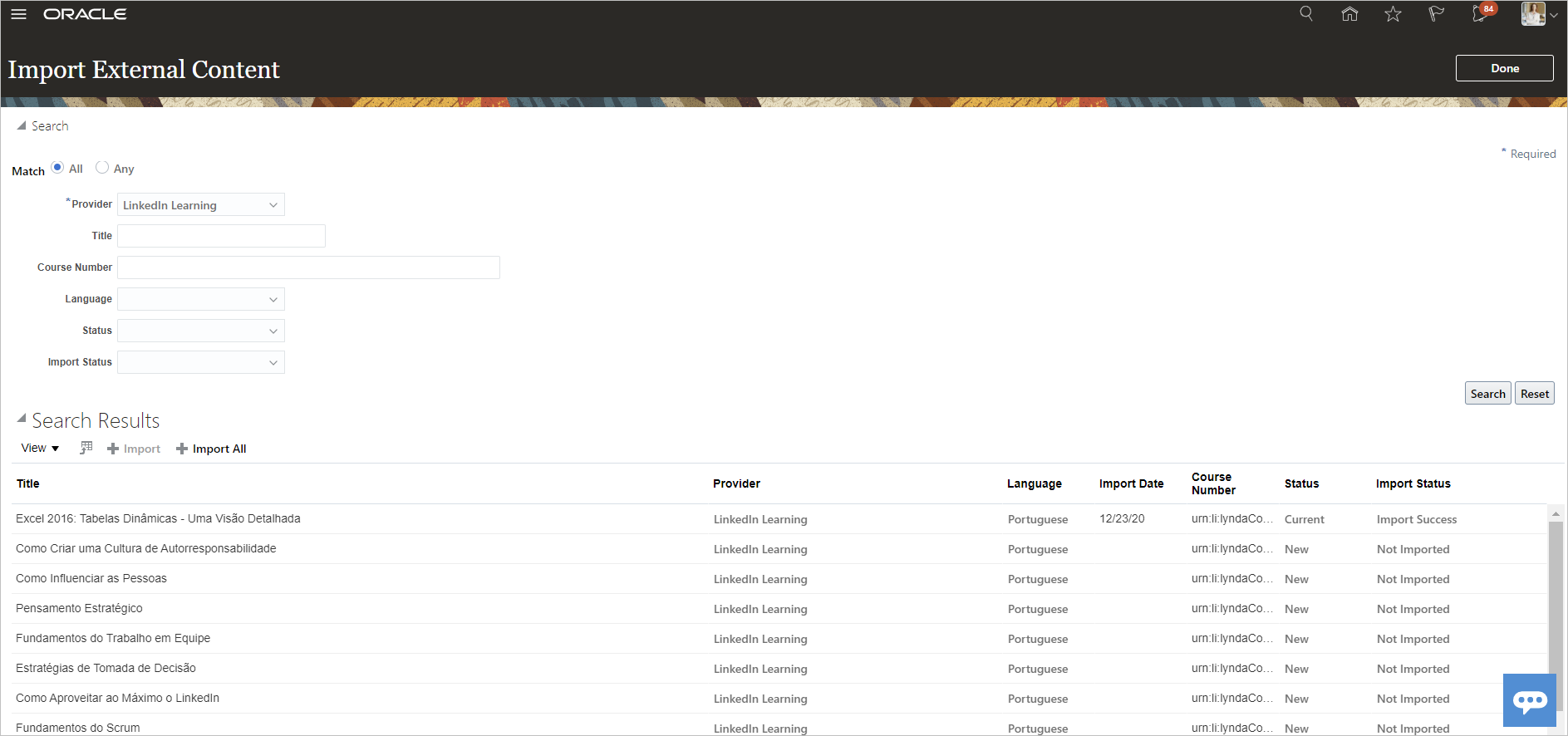Select row Como Criar uma Cultura de Autorresponsabilidade
The image size is (1568, 736).
click(779, 549)
